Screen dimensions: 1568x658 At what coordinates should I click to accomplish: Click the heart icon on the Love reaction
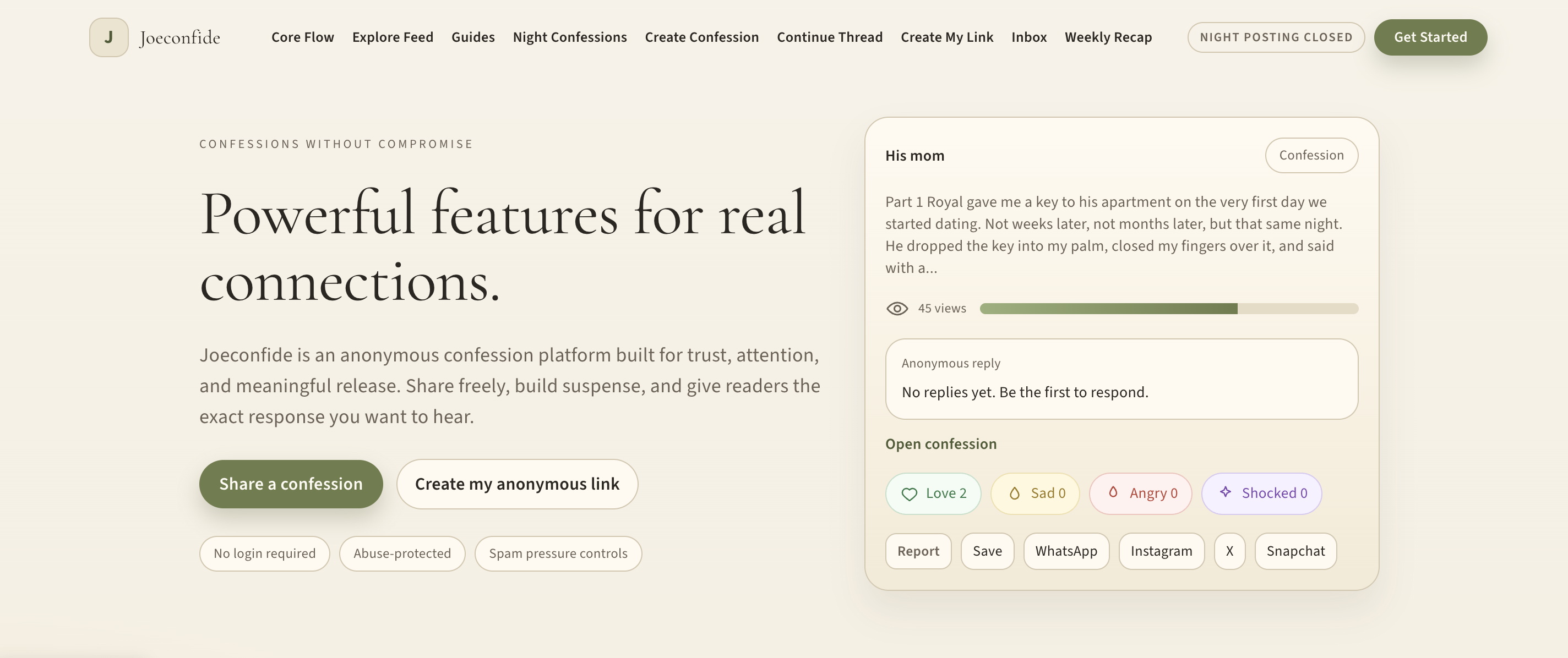[910, 493]
